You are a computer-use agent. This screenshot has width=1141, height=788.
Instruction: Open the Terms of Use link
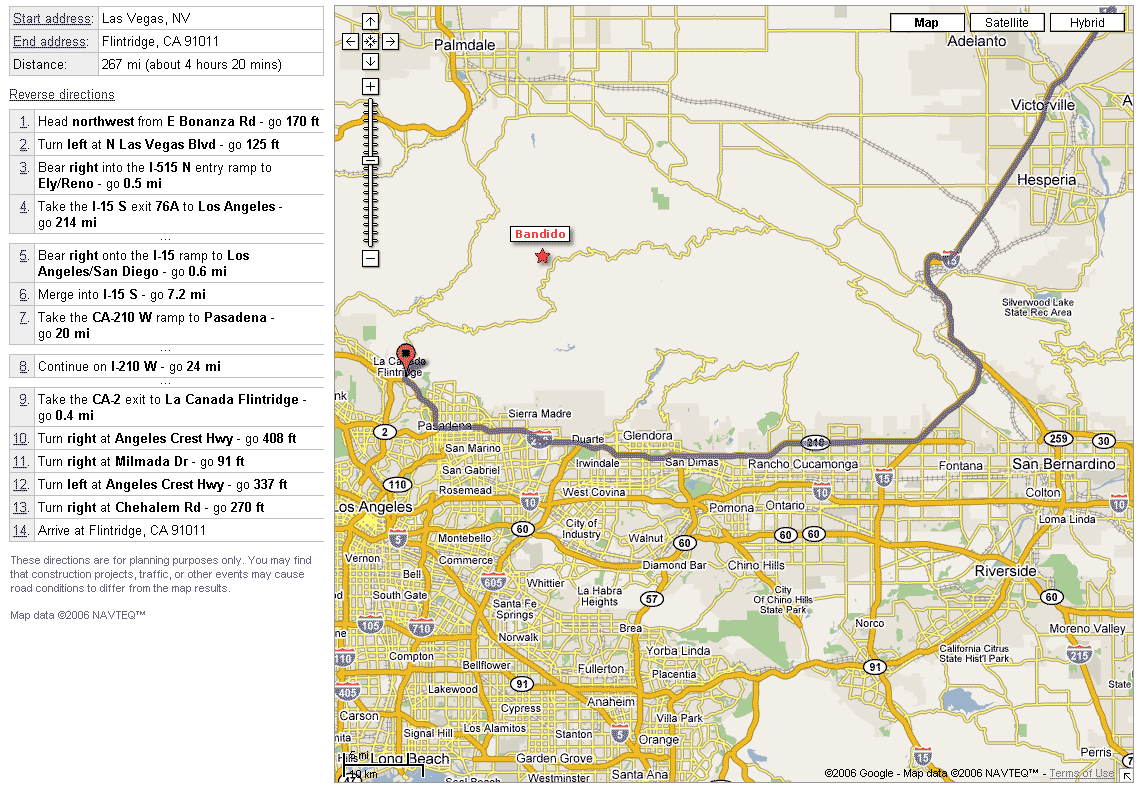(1081, 773)
